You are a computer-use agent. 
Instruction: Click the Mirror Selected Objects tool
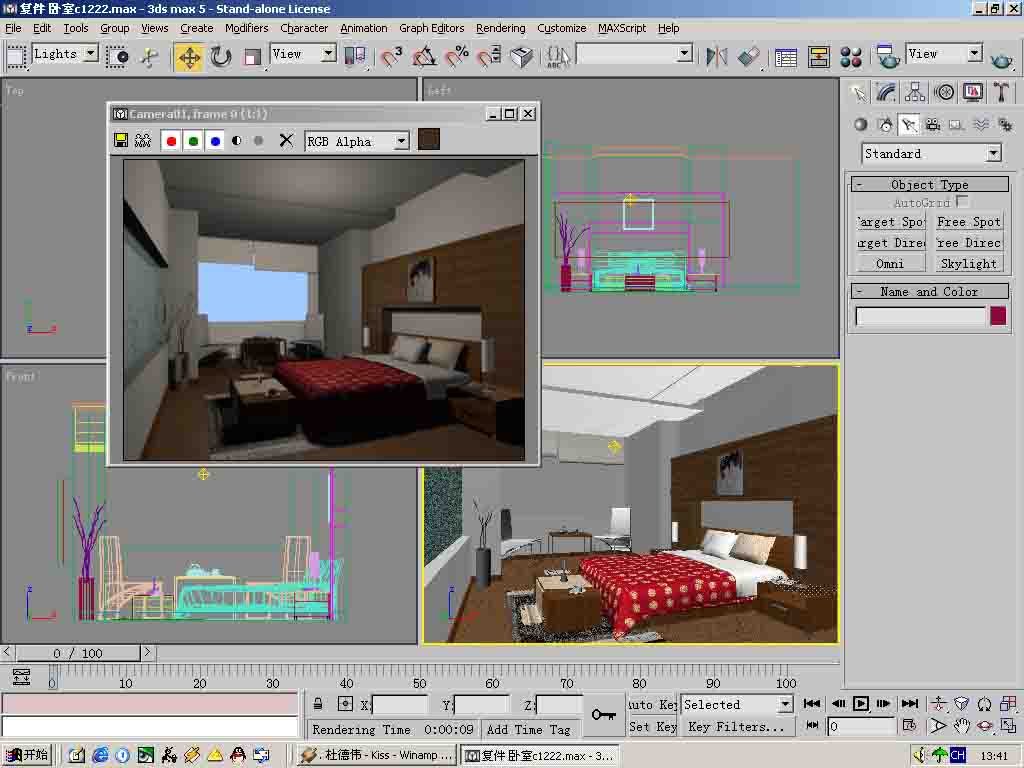(x=716, y=56)
